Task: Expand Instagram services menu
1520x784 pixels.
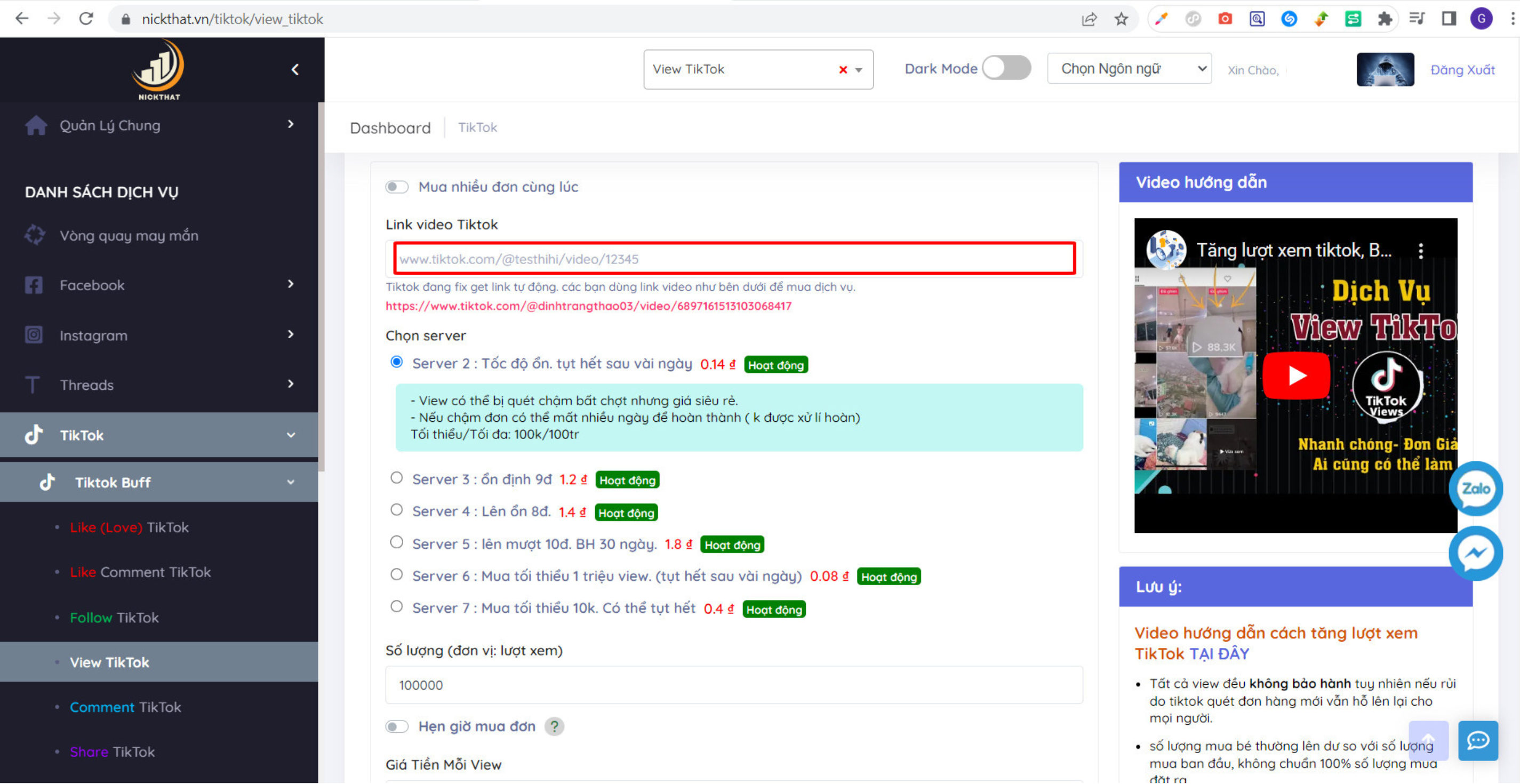Action: [159, 335]
